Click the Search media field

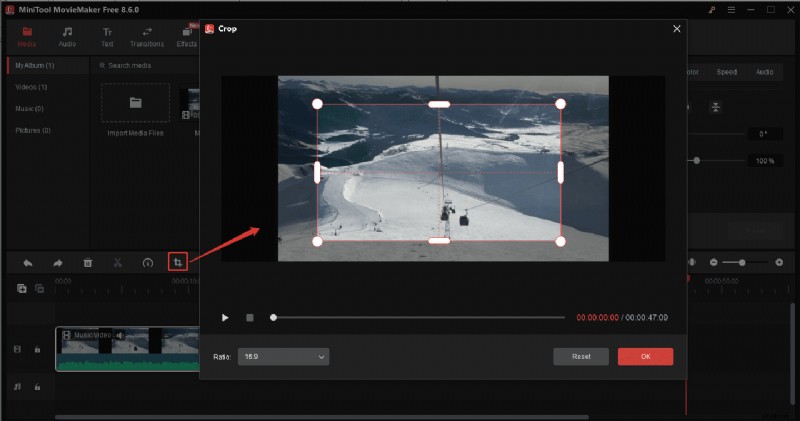[x=145, y=65]
